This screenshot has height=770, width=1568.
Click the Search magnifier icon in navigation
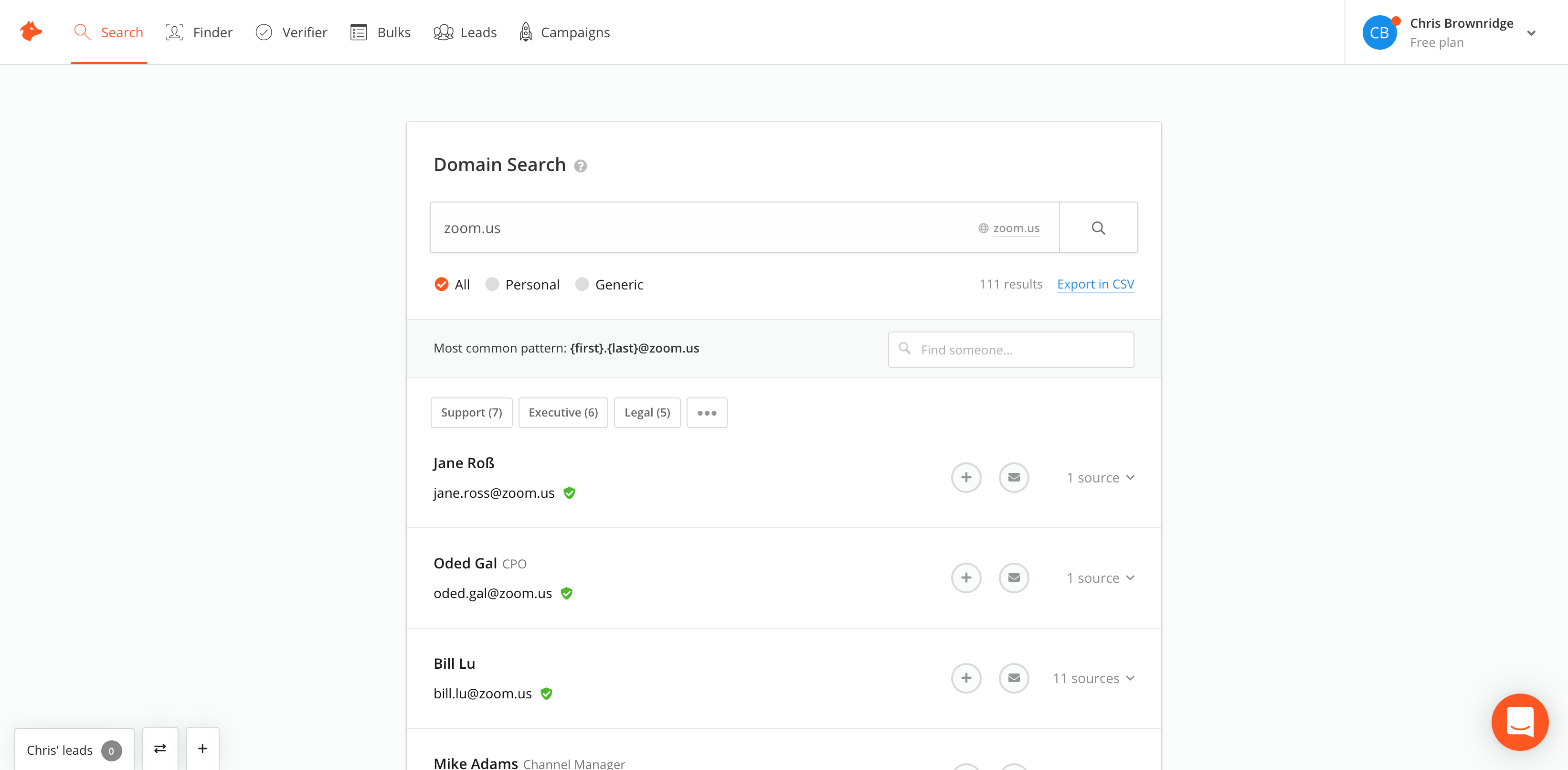[x=82, y=32]
